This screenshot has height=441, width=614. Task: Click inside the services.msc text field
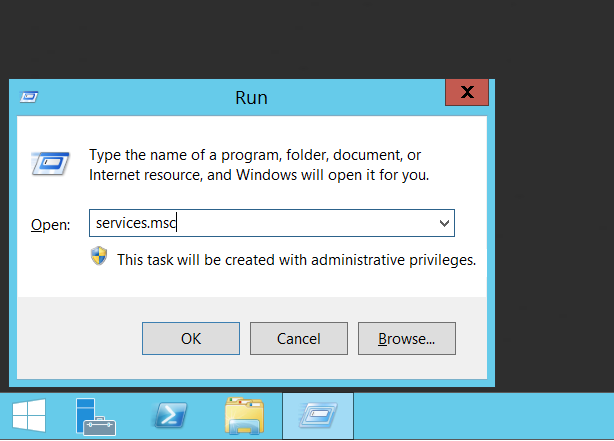click(260, 223)
